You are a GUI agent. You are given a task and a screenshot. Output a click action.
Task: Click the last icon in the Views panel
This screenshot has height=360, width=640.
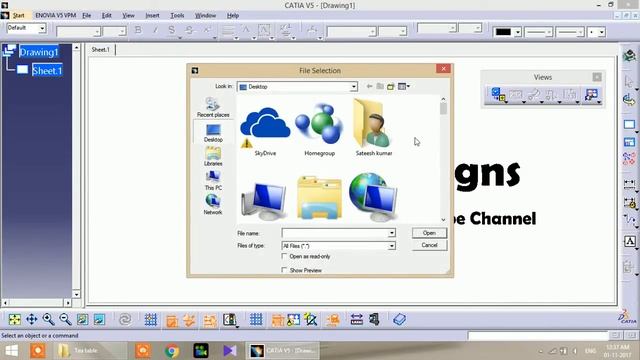(591, 95)
